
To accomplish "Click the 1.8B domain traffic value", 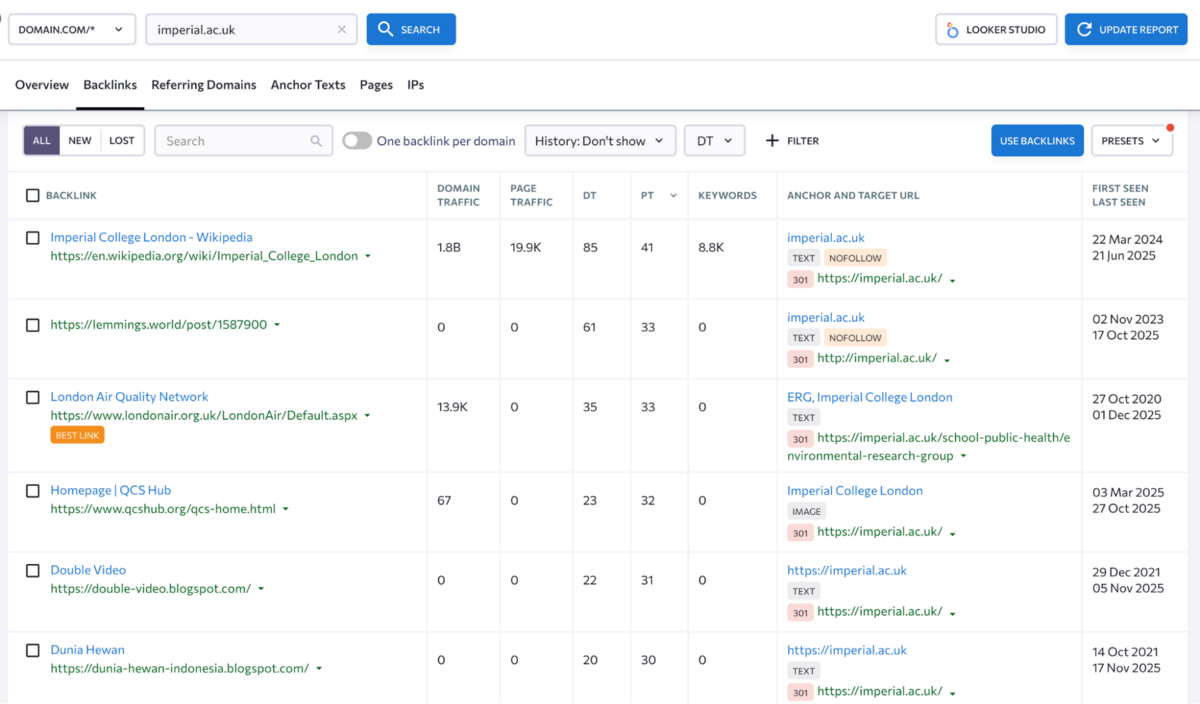I will tap(449, 247).
